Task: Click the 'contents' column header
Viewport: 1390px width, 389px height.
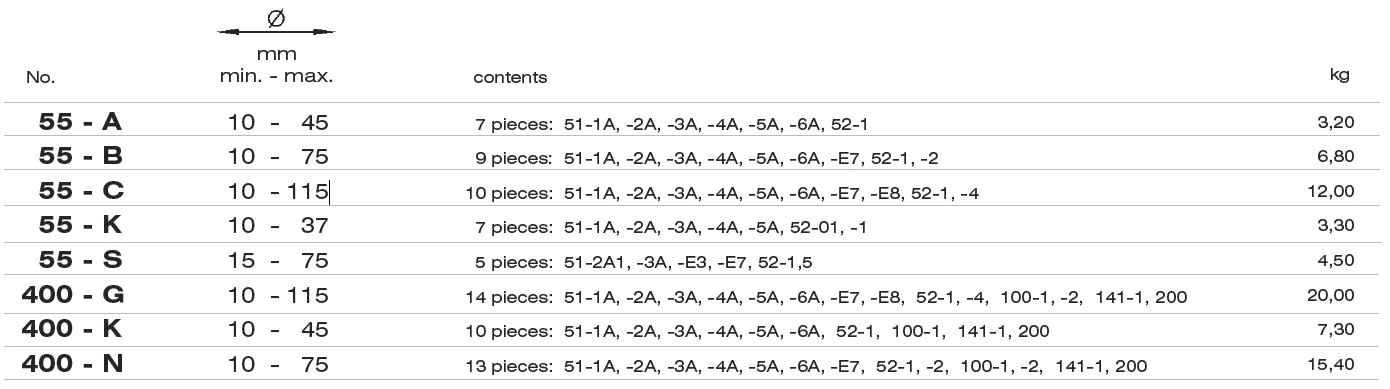Action: click(510, 77)
